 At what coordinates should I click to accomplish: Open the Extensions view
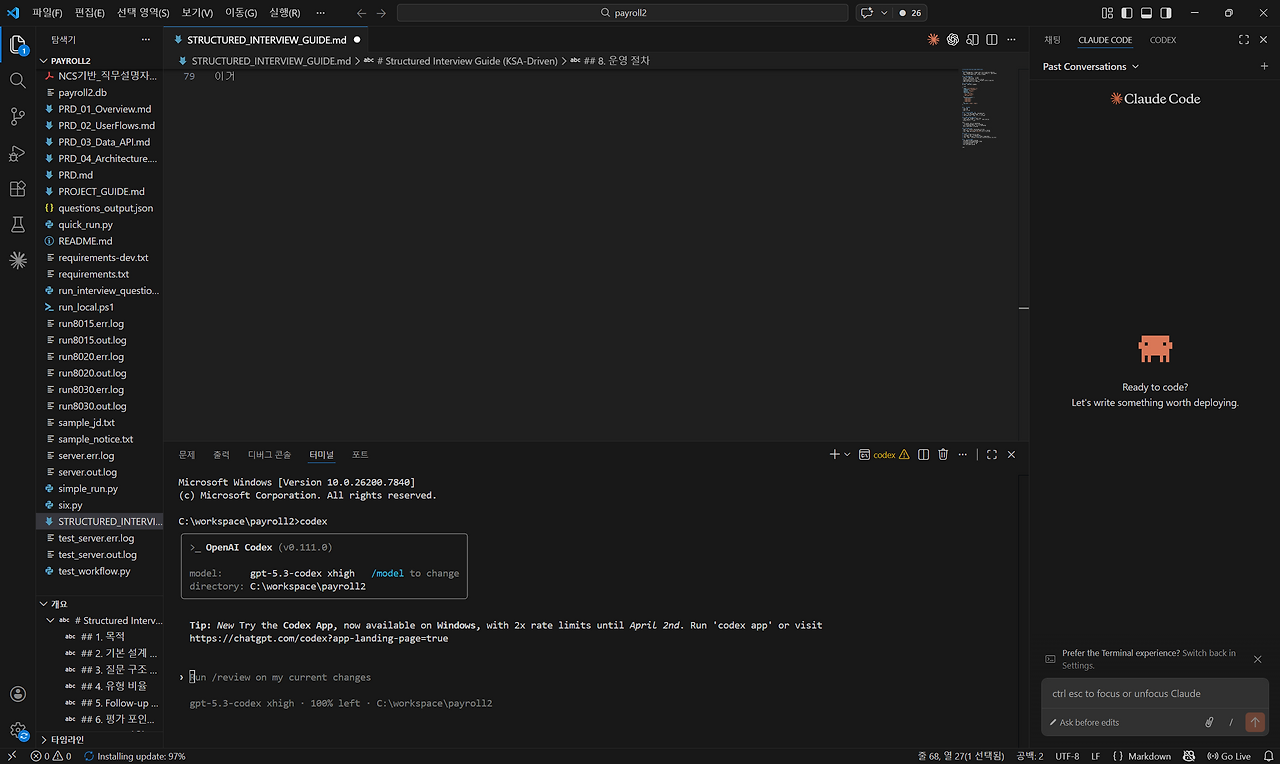coord(17,189)
